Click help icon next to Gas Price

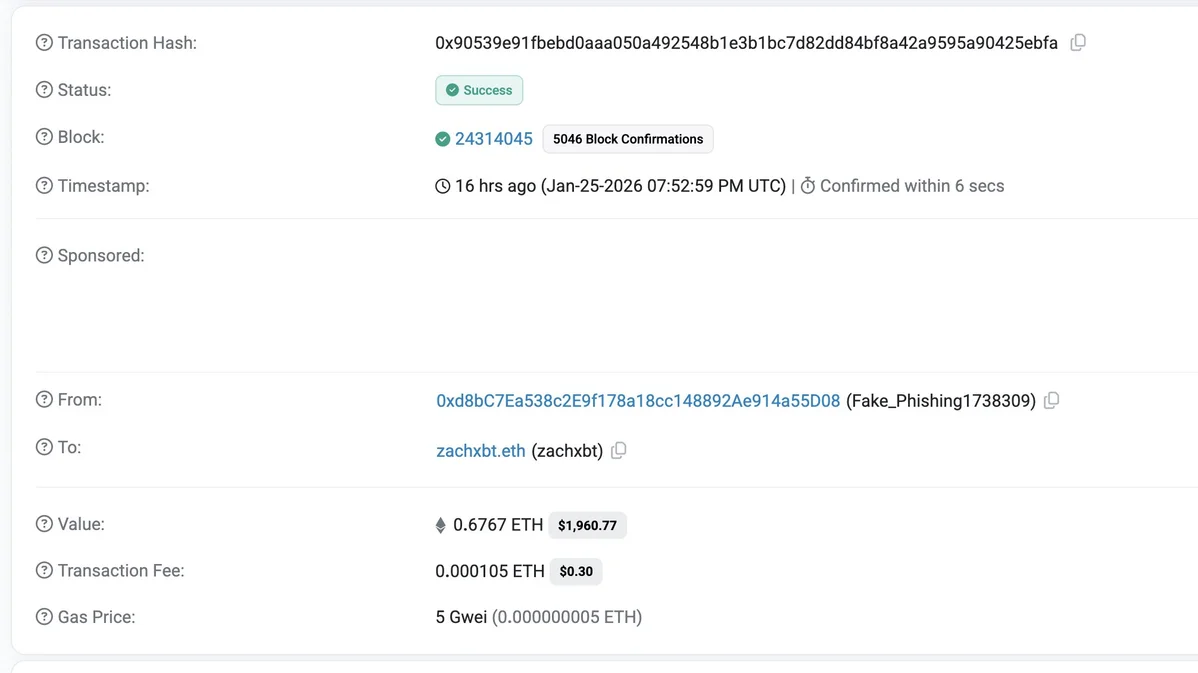[x=44, y=617]
